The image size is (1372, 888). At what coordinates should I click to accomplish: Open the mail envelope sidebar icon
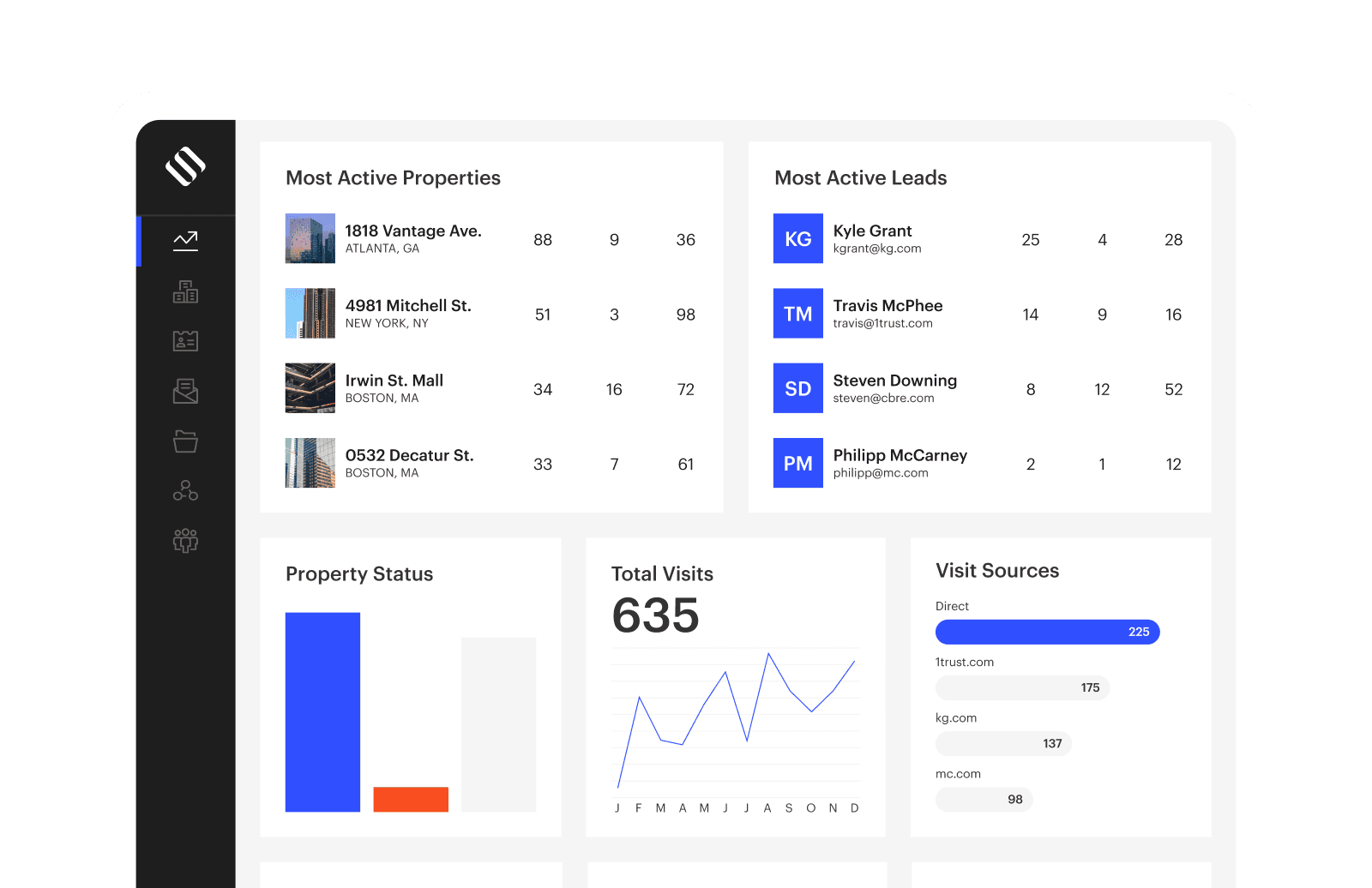tap(185, 391)
